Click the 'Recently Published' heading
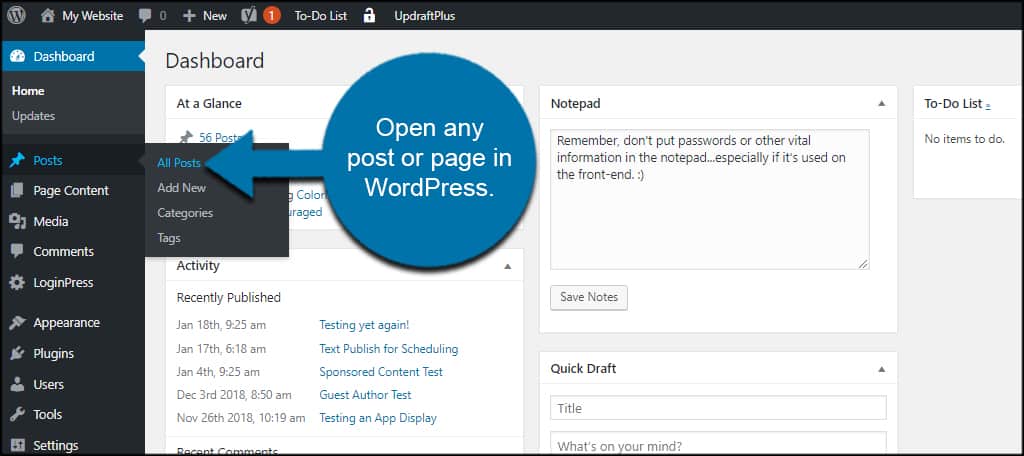The width and height of the screenshot is (1024, 456). 229,298
